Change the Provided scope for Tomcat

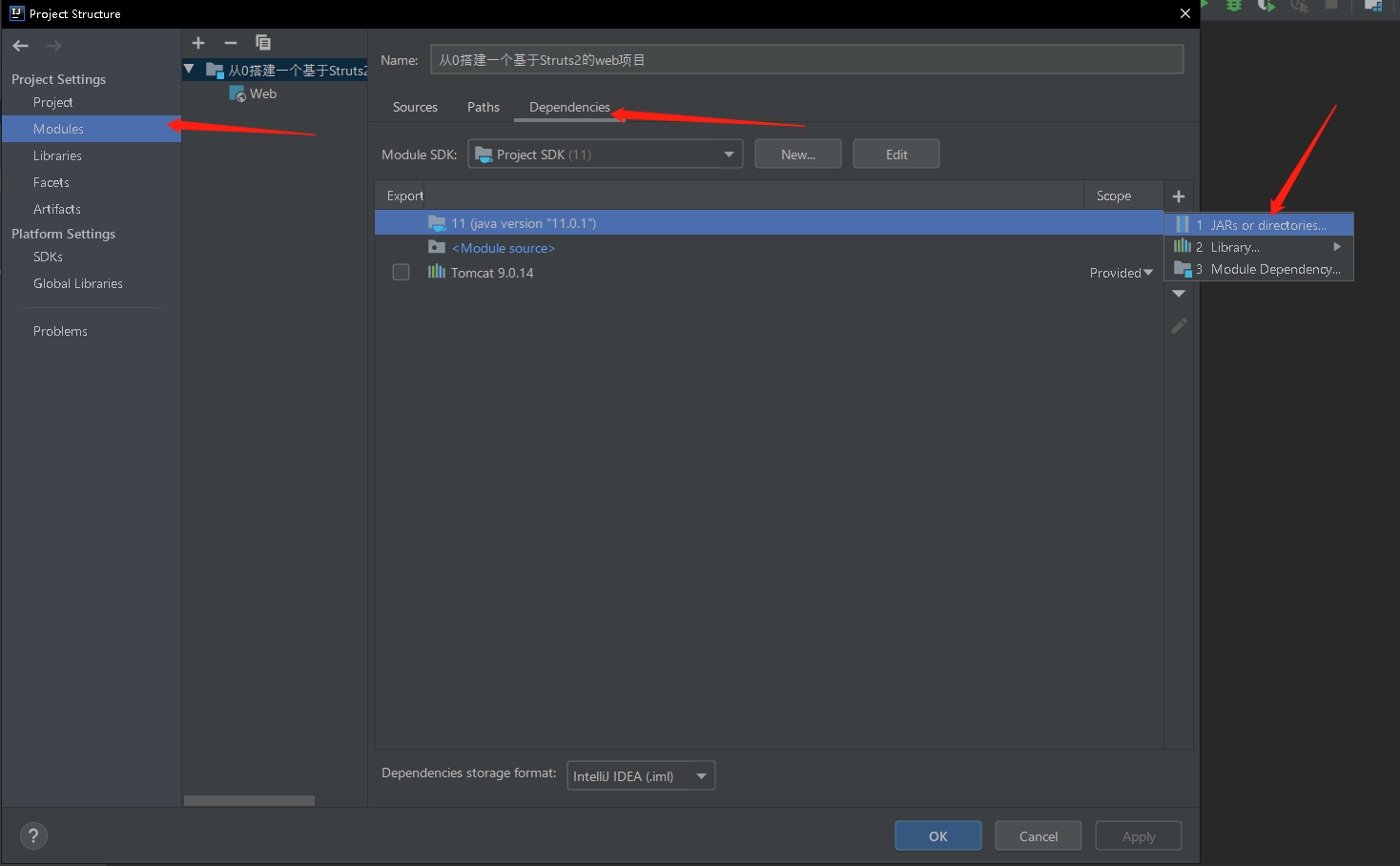pos(1122,273)
